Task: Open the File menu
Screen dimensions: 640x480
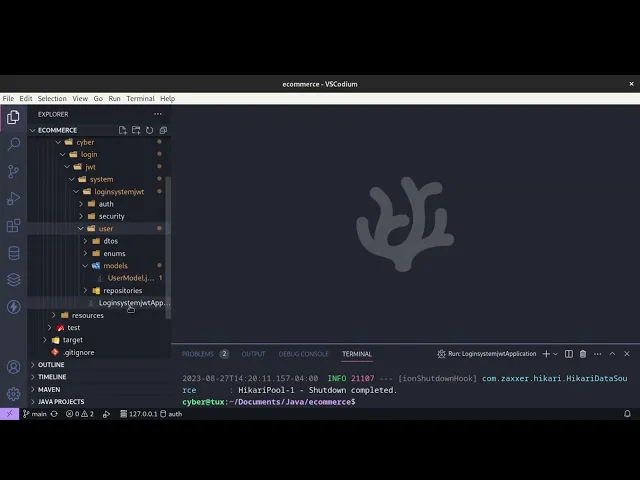Action: pyautogui.click(x=8, y=98)
